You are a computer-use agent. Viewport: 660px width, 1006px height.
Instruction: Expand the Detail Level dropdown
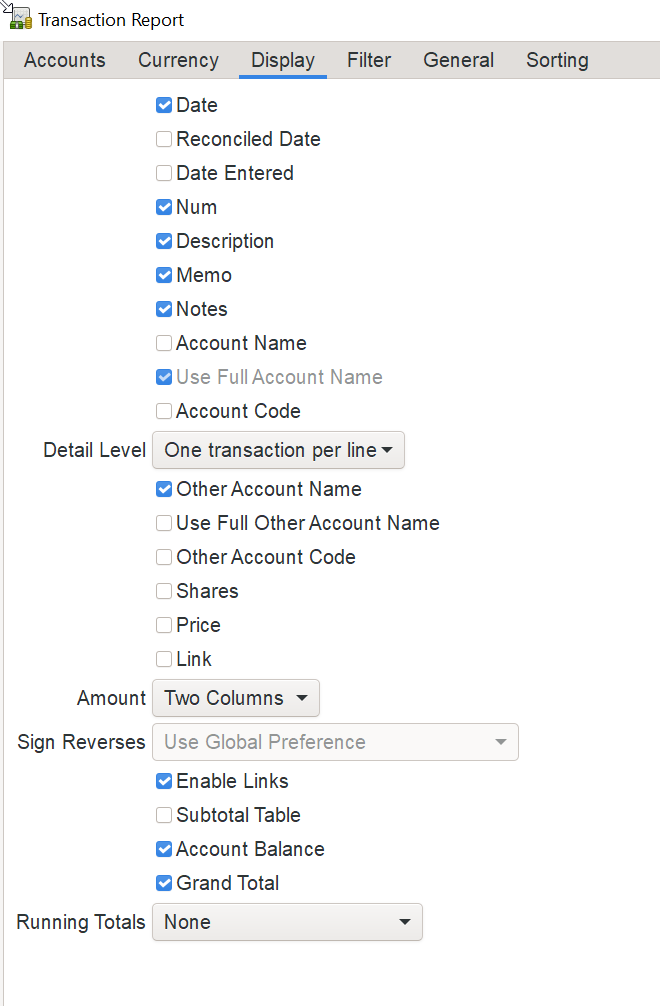point(278,450)
